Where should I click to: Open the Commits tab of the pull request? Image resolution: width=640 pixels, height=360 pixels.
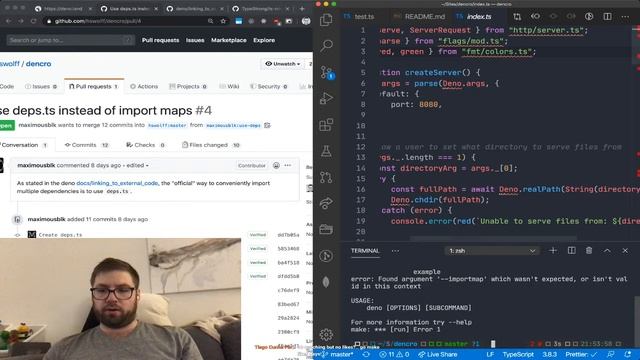coord(87,145)
